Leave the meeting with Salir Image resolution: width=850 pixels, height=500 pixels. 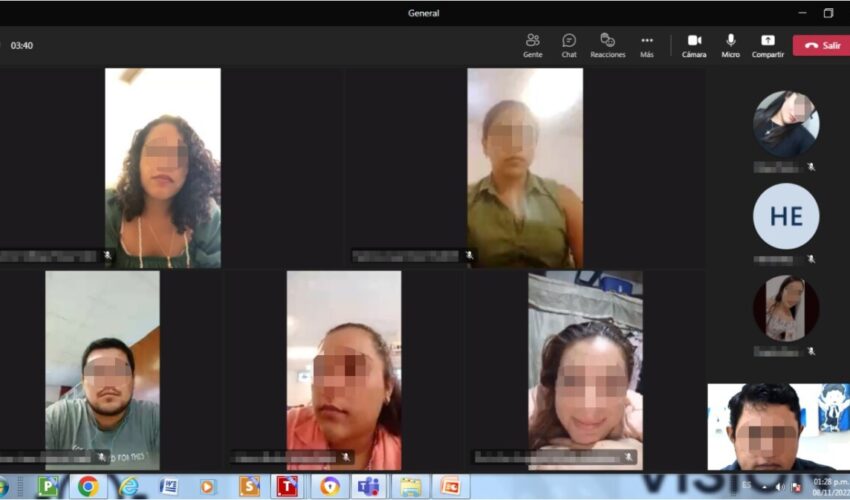click(x=823, y=46)
